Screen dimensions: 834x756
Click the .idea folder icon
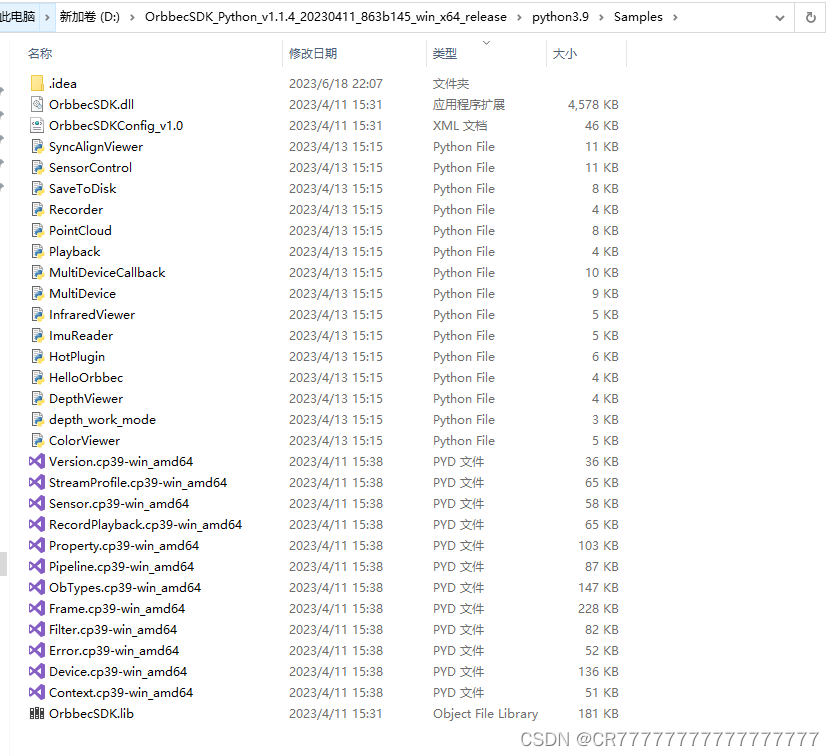(37, 84)
